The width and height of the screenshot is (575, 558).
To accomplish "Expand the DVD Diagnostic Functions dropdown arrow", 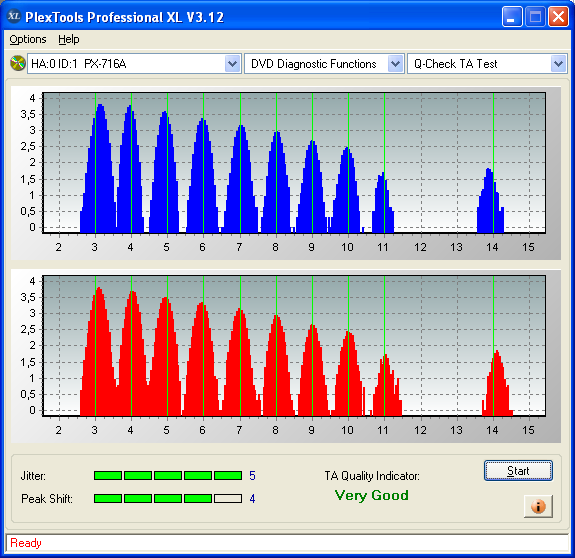I will pos(395,63).
